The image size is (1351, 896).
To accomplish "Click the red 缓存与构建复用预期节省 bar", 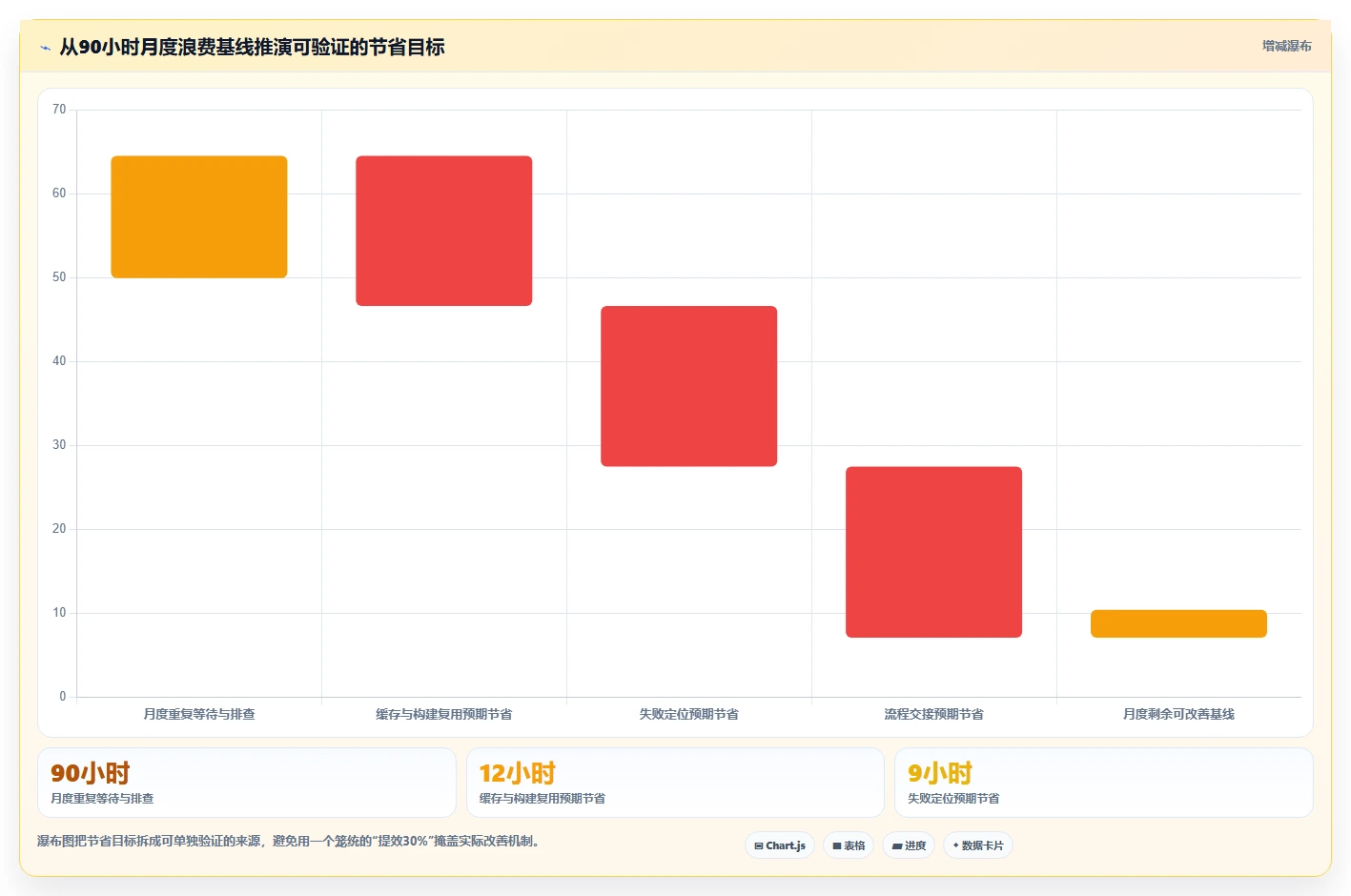I will (x=444, y=231).
